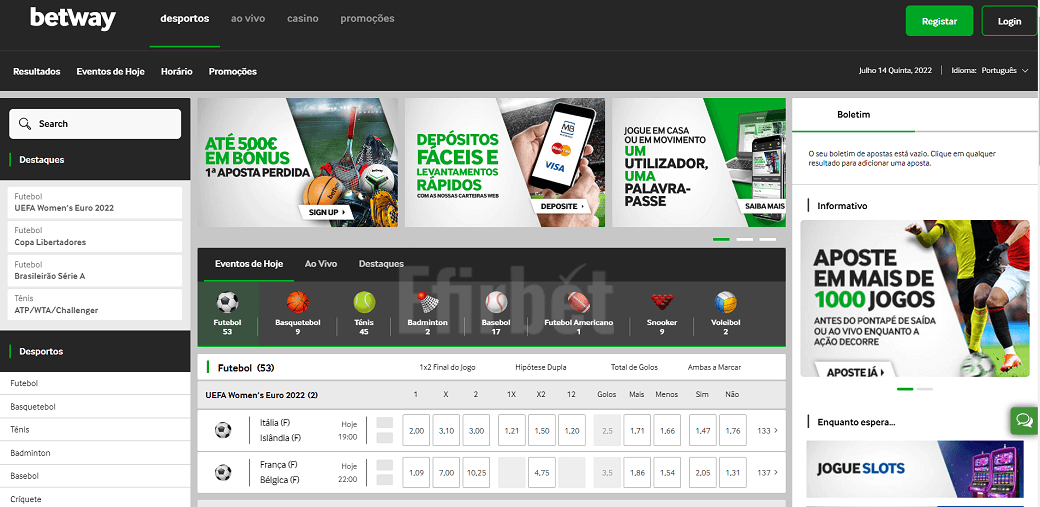Select the Basquetebol basketball icon
1040x507 pixels.
pyautogui.click(x=298, y=303)
